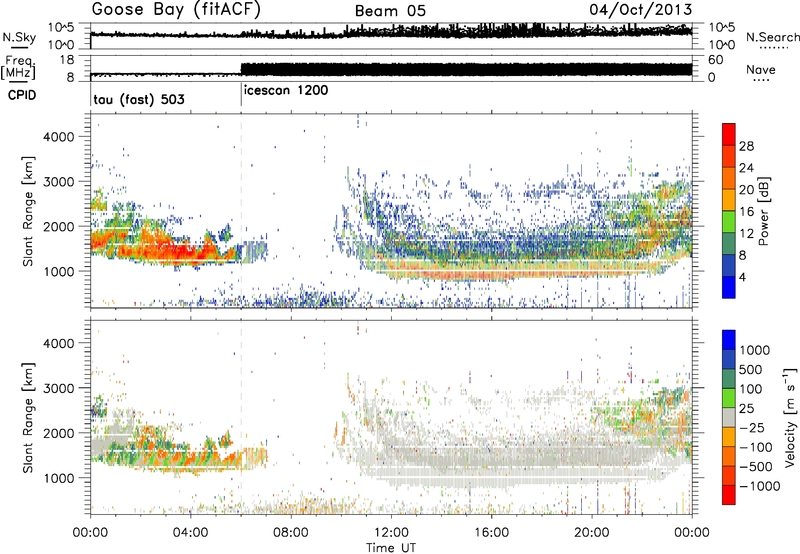Click the CPID label

[22, 95]
